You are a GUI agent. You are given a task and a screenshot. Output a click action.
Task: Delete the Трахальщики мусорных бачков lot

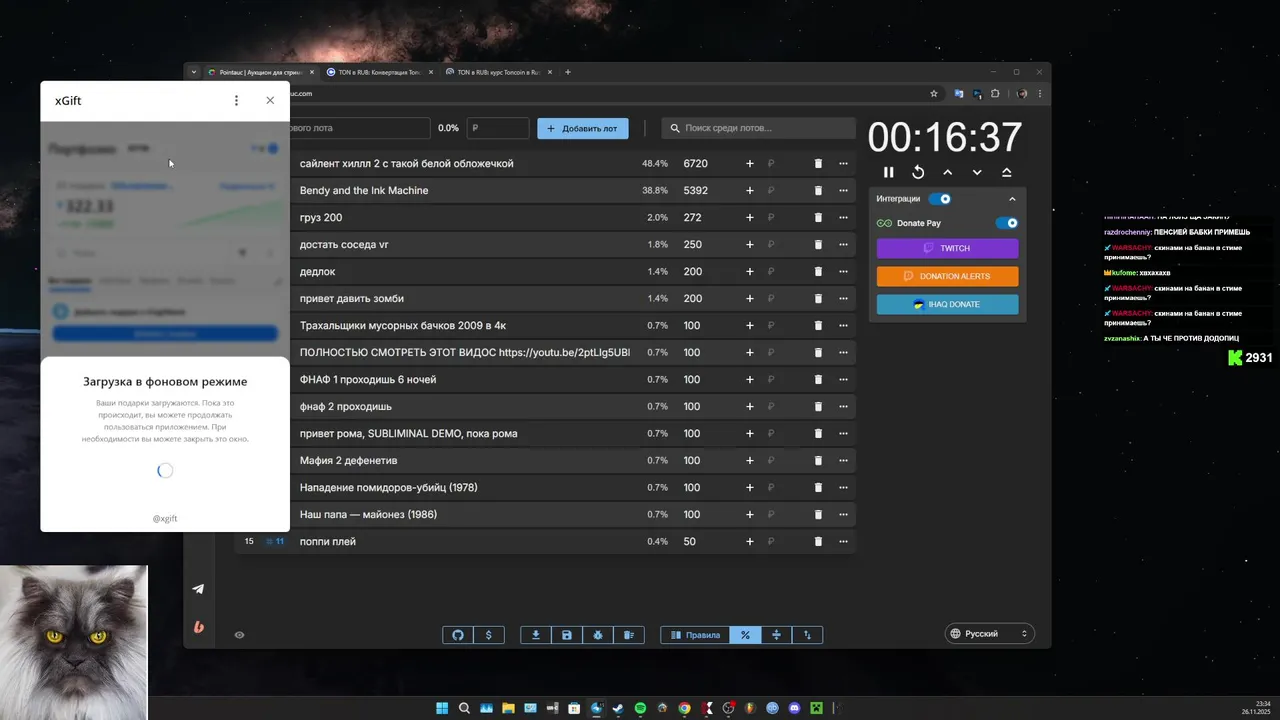click(x=818, y=325)
